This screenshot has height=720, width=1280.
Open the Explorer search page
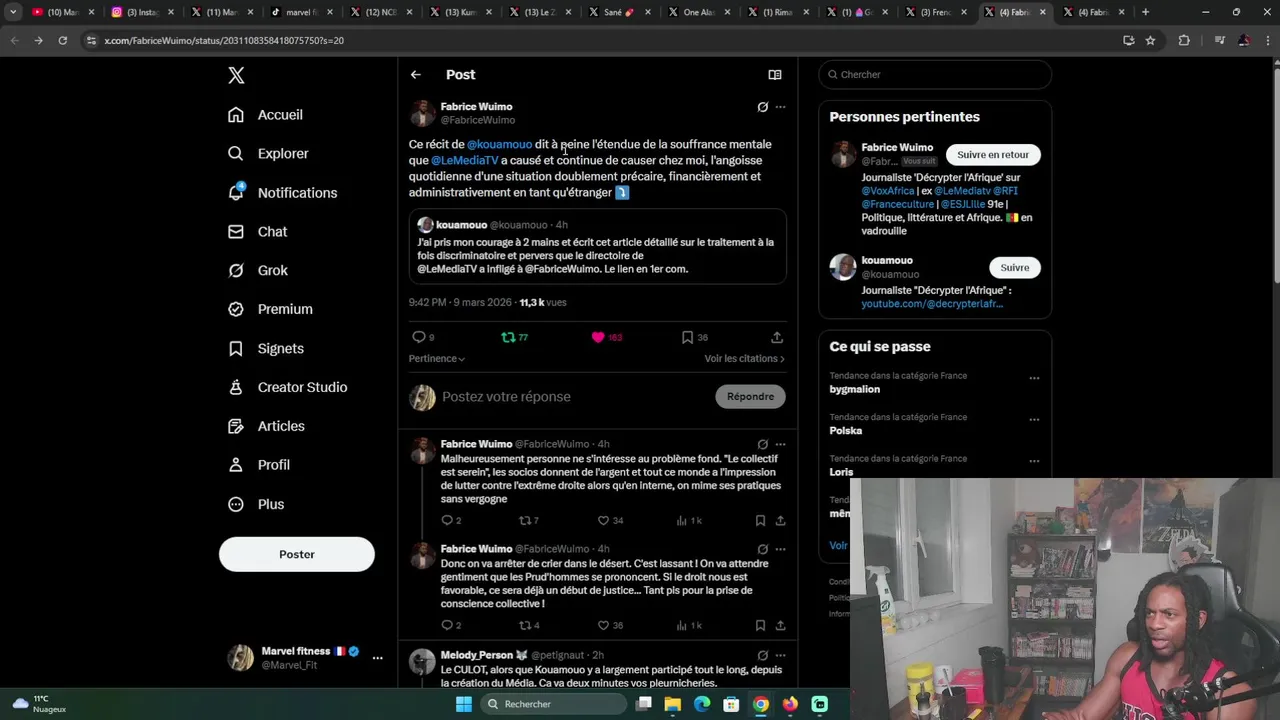268,154
